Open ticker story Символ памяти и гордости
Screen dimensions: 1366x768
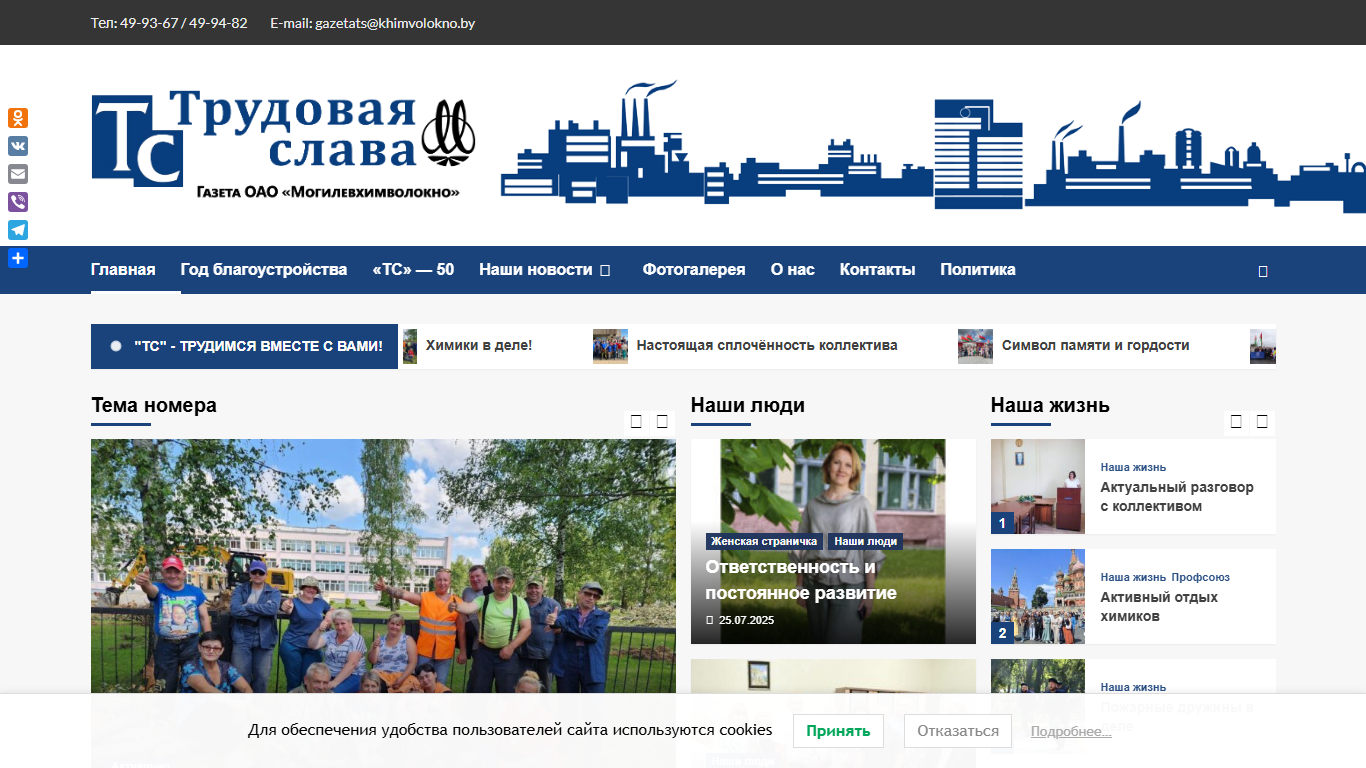pos(1096,345)
